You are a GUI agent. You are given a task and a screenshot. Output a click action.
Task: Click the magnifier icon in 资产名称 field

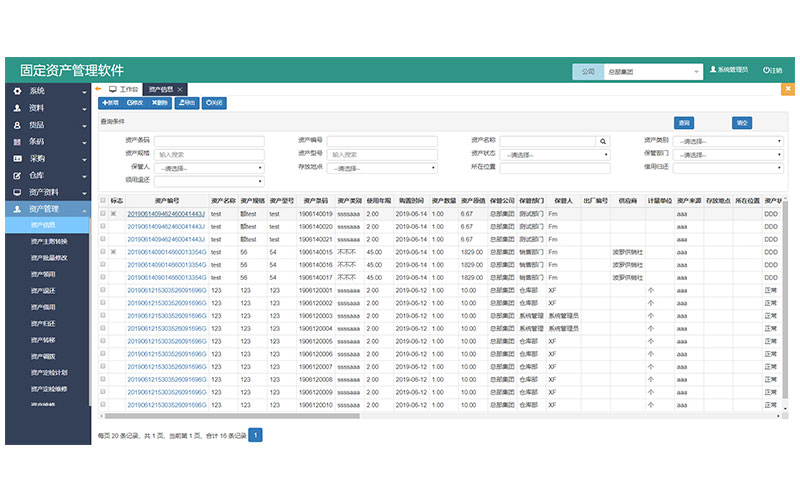point(603,141)
